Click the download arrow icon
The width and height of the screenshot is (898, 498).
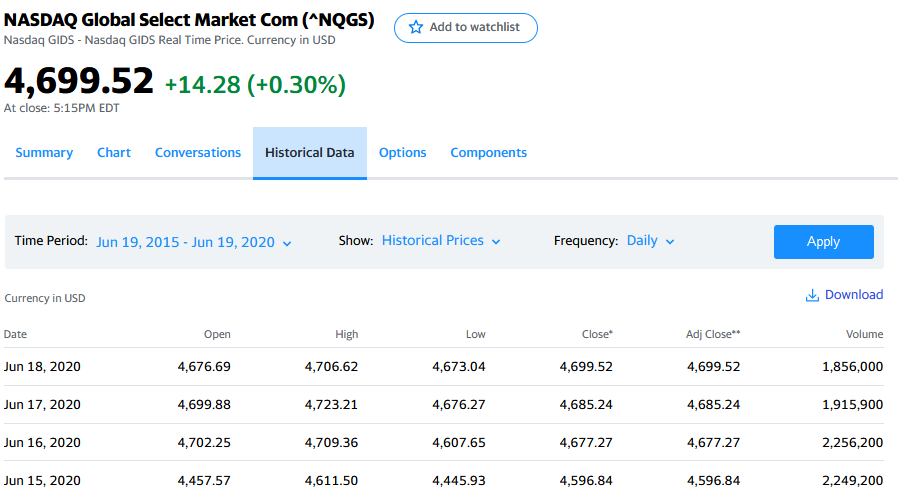tap(812, 295)
